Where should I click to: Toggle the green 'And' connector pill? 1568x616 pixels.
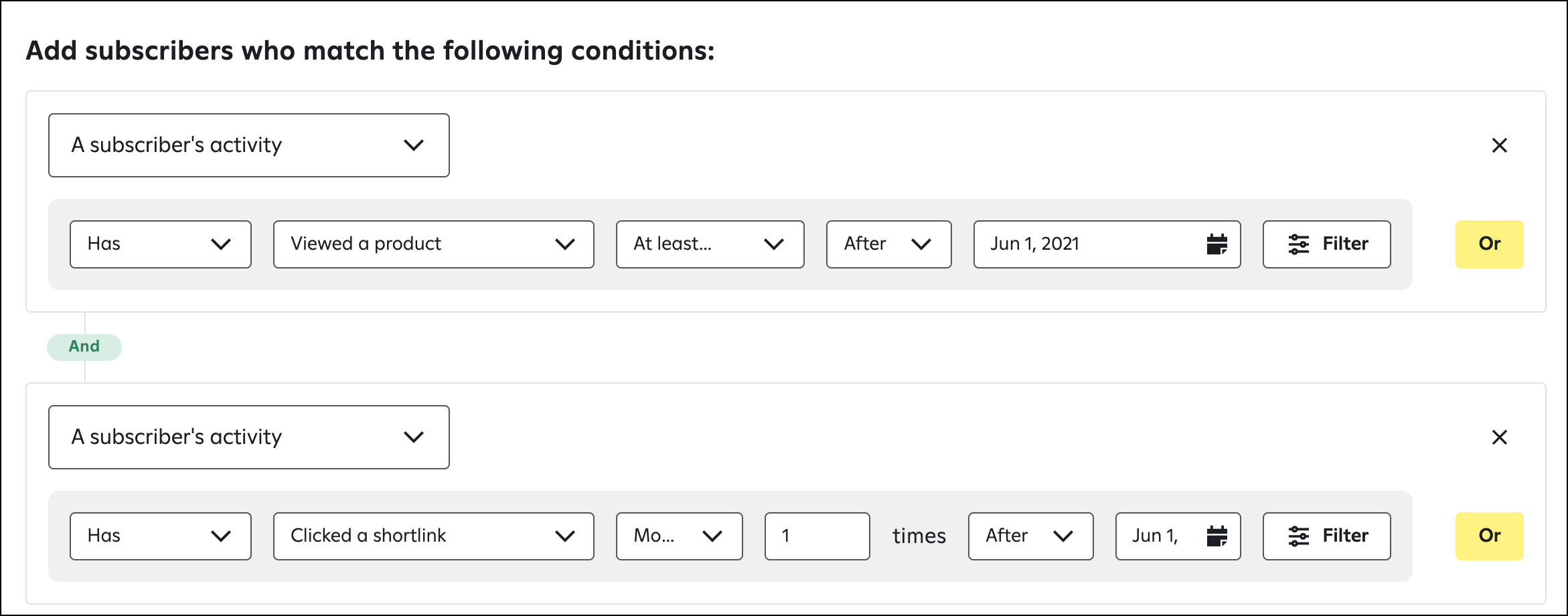pos(84,347)
